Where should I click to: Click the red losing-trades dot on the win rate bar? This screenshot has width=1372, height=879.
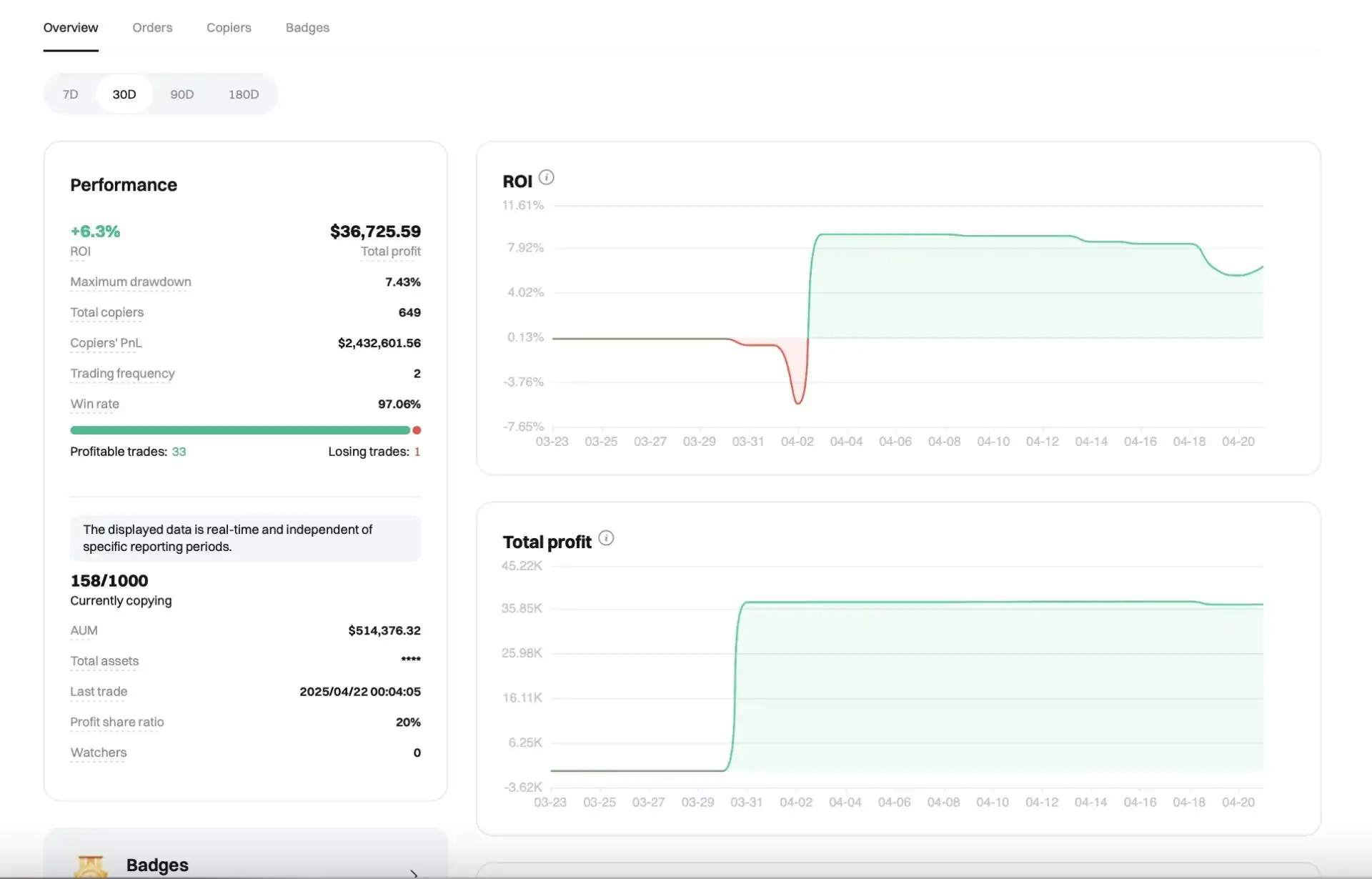(x=417, y=430)
